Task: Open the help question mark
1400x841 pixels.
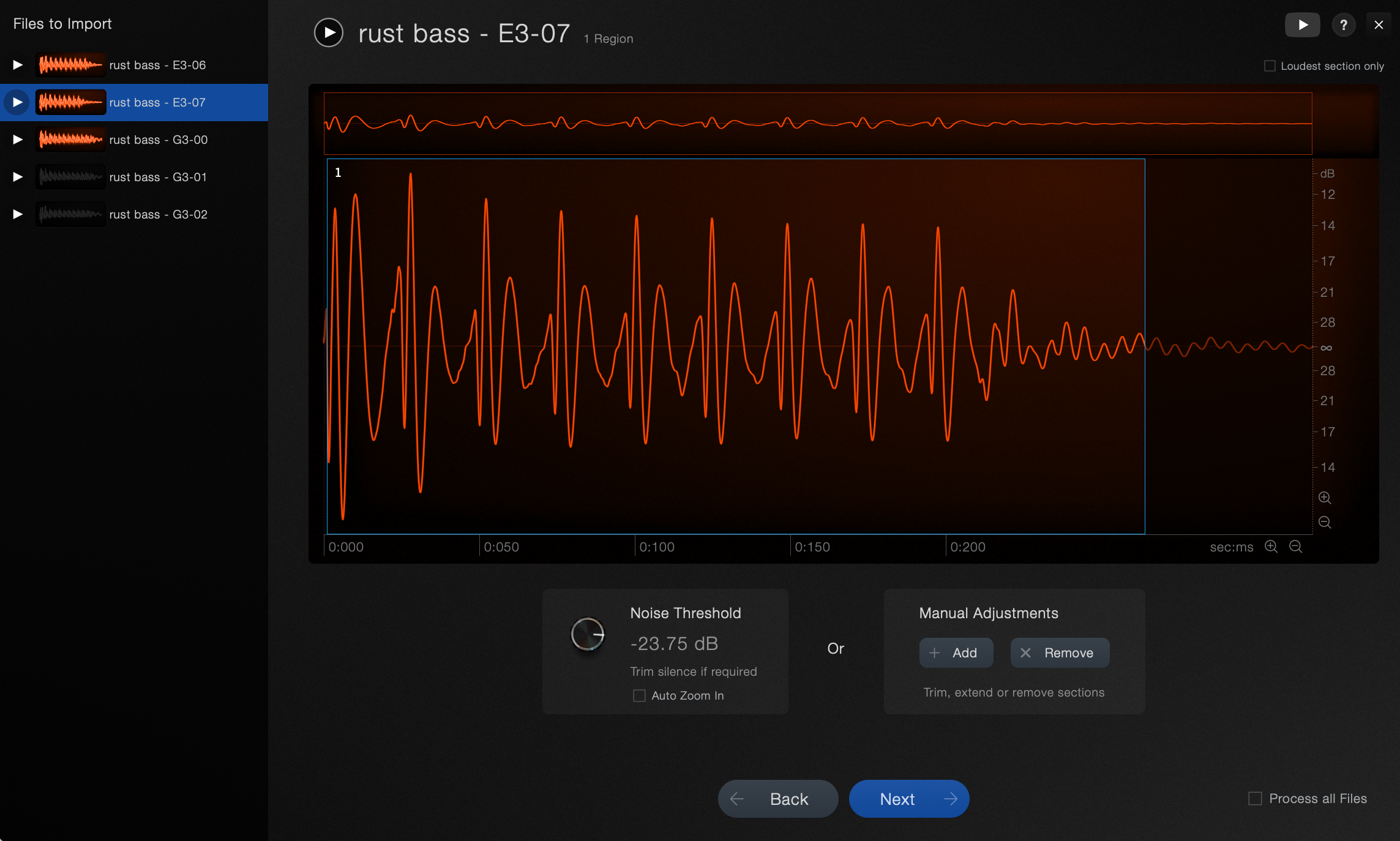Action: pyautogui.click(x=1343, y=25)
